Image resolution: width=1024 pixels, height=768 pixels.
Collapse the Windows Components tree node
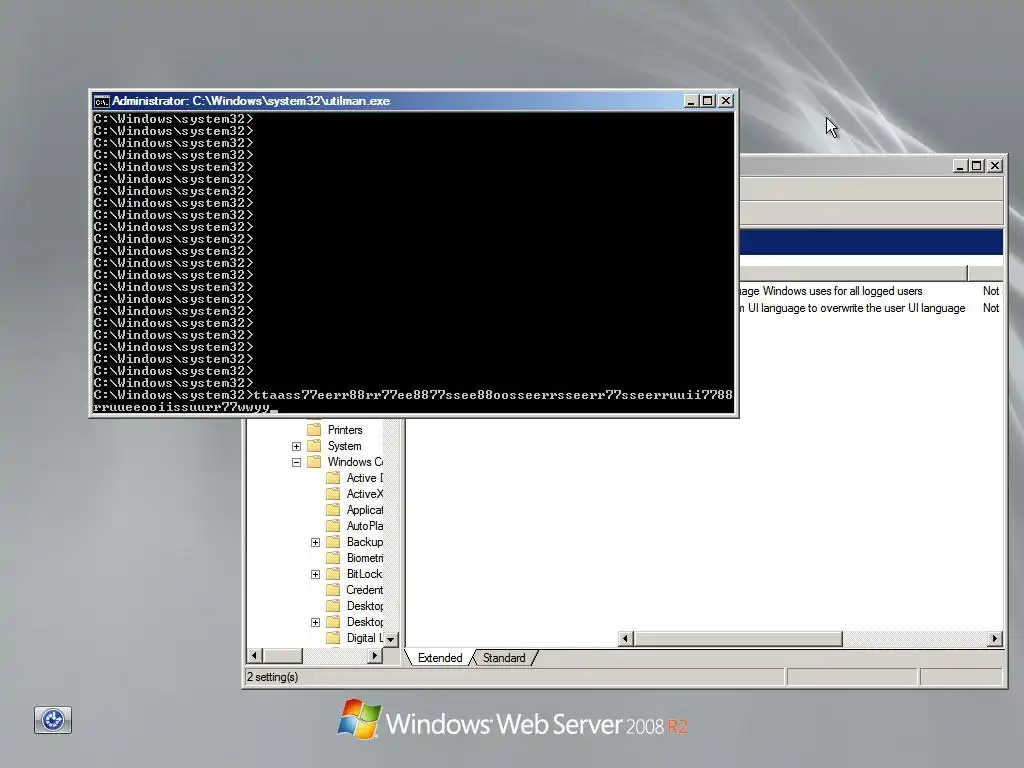pos(296,462)
